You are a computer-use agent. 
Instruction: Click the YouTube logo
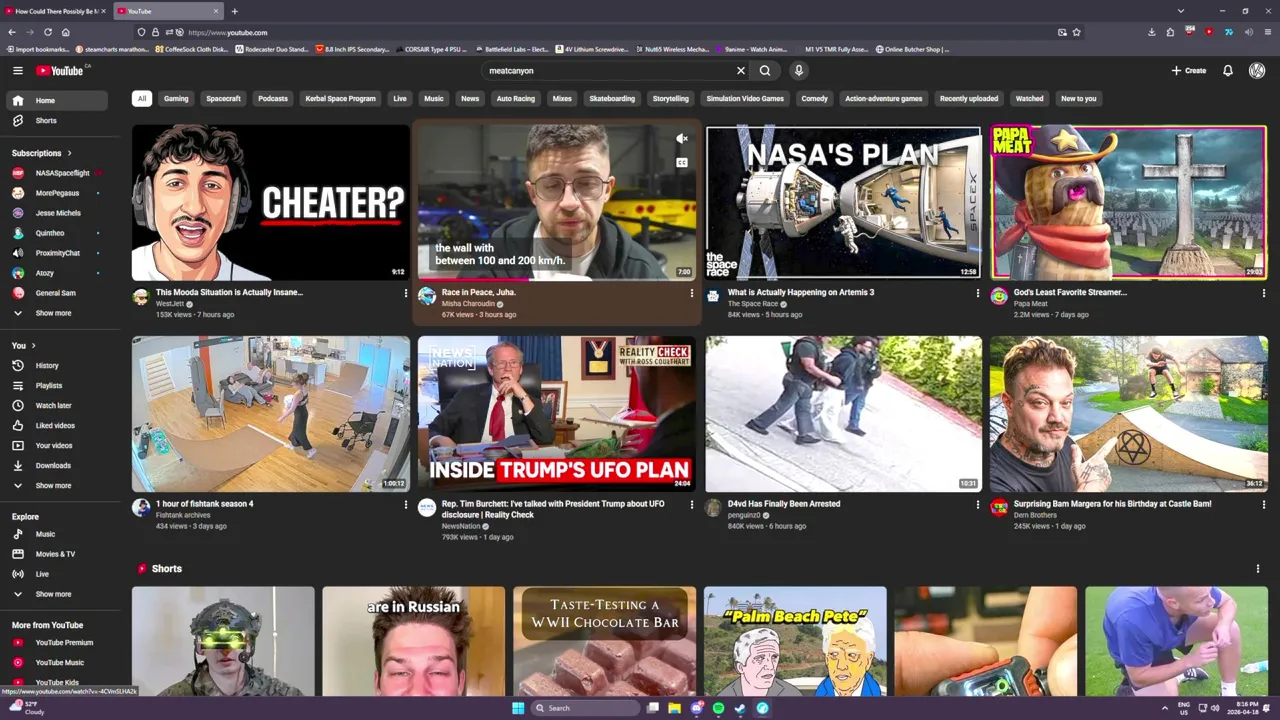tap(62, 70)
